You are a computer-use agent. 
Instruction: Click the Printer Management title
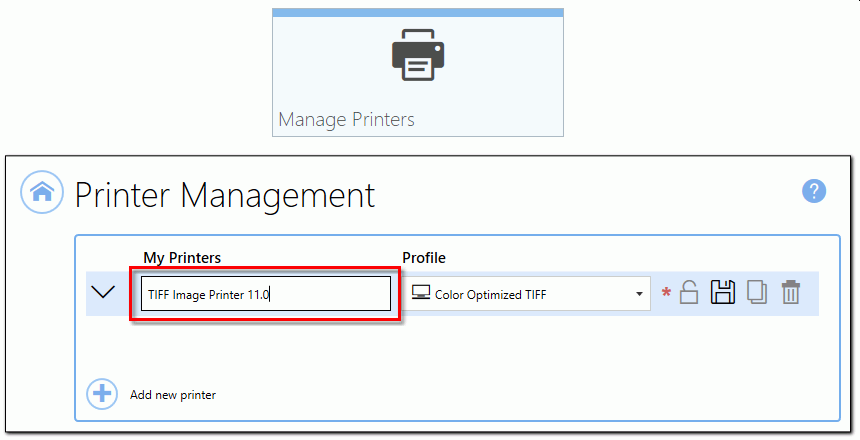[225, 195]
